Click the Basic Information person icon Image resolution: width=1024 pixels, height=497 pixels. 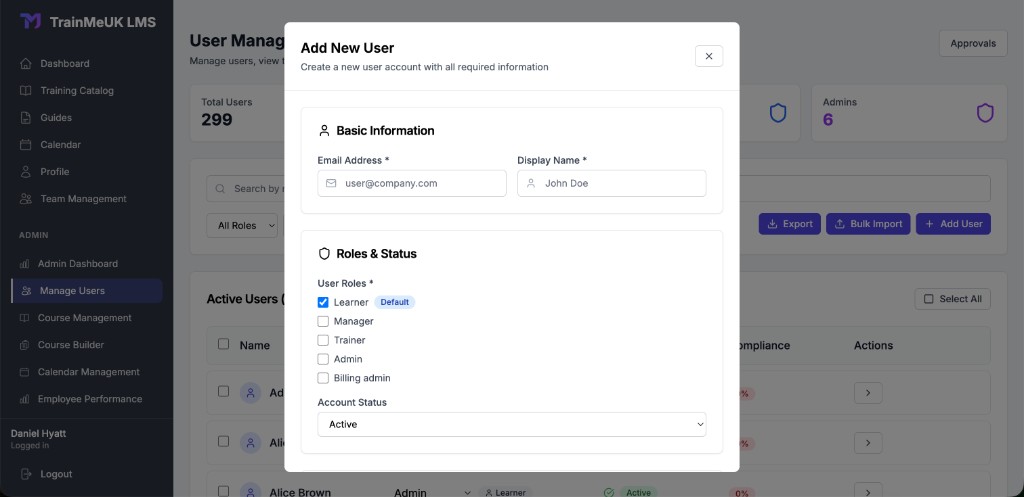324,131
